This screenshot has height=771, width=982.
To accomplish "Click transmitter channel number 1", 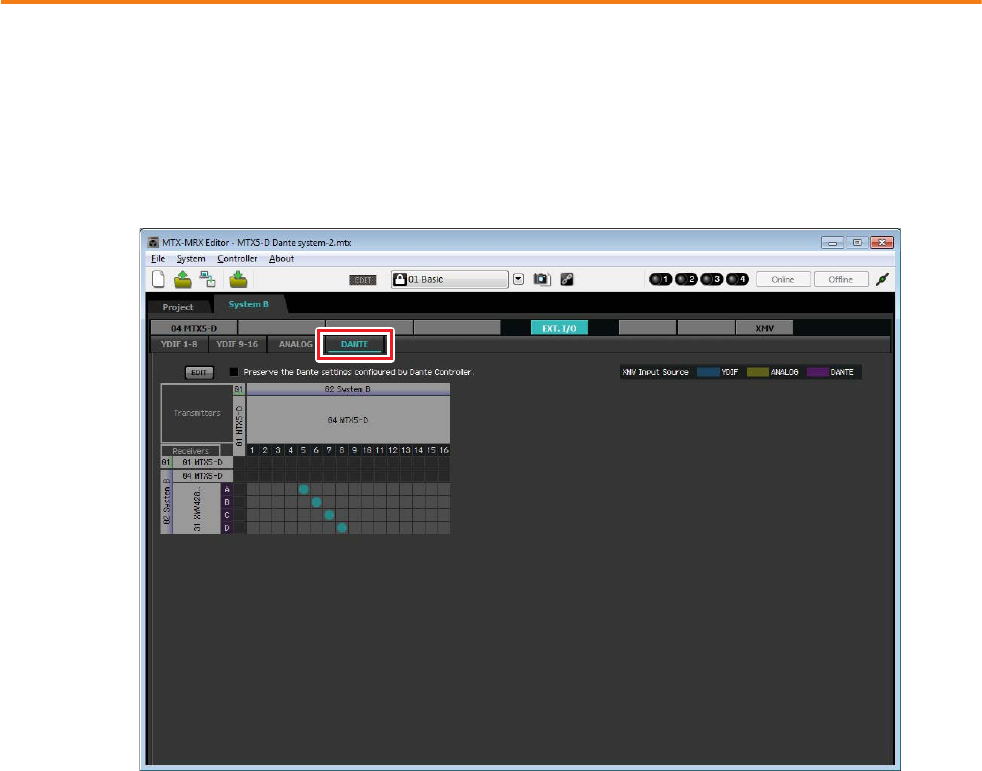I will pos(252,450).
